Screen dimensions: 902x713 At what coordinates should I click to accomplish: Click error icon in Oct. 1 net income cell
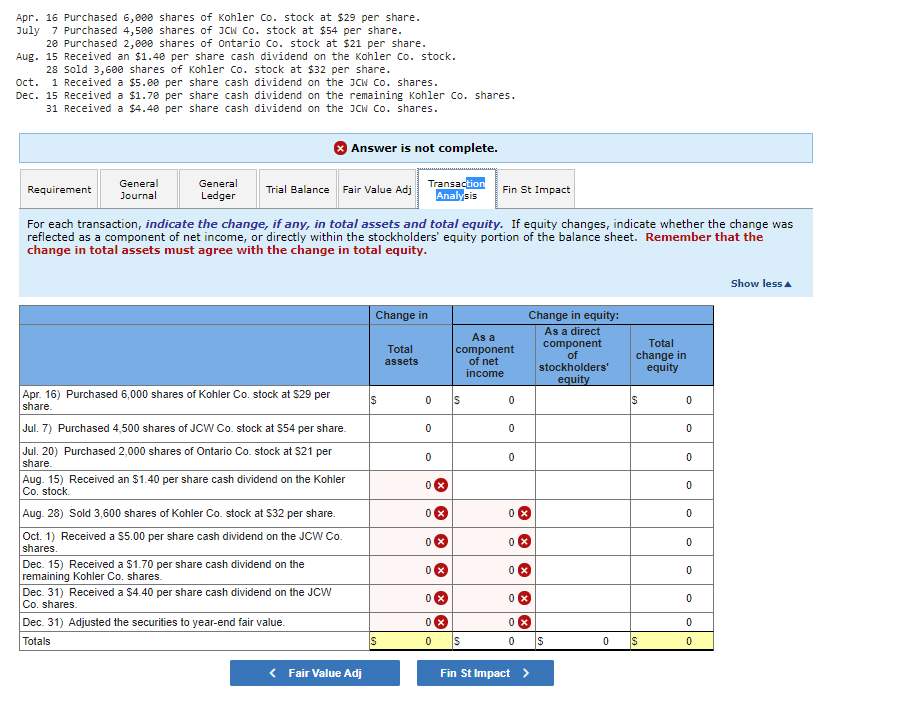pos(524,541)
